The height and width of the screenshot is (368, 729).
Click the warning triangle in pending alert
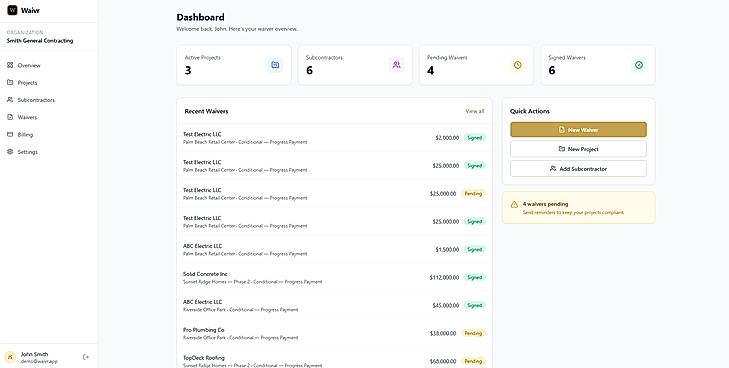click(x=514, y=204)
